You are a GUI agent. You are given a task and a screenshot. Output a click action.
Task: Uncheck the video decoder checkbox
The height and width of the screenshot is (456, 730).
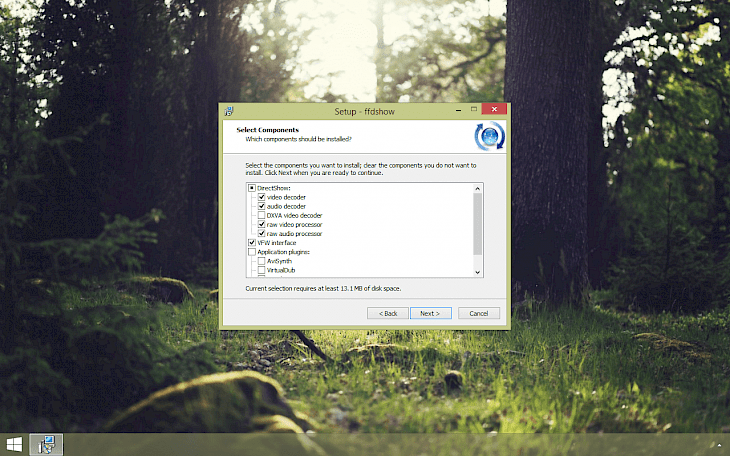point(261,197)
